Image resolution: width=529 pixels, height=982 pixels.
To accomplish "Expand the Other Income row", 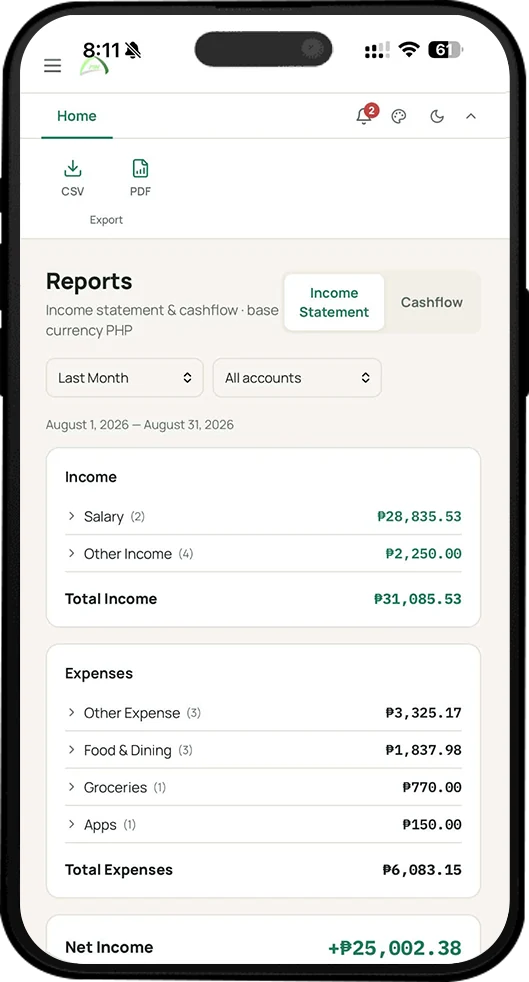I will pyautogui.click(x=263, y=554).
